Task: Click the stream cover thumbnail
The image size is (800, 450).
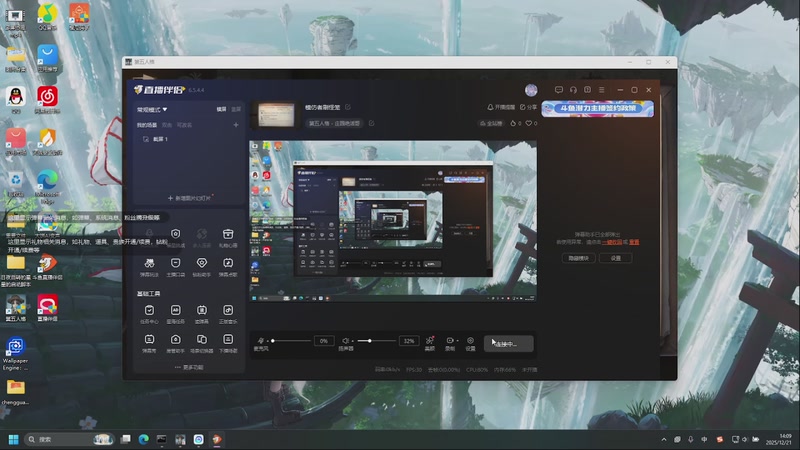Action: (276, 115)
